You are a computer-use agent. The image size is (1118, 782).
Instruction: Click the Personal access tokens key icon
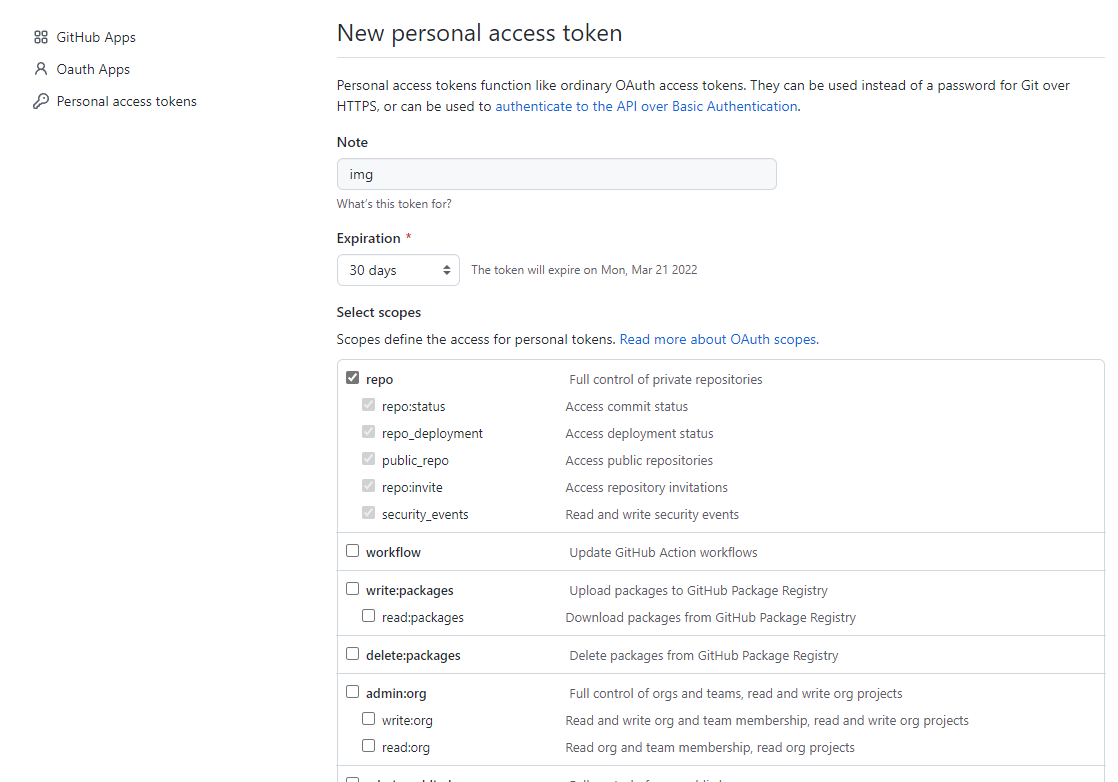click(x=41, y=101)
